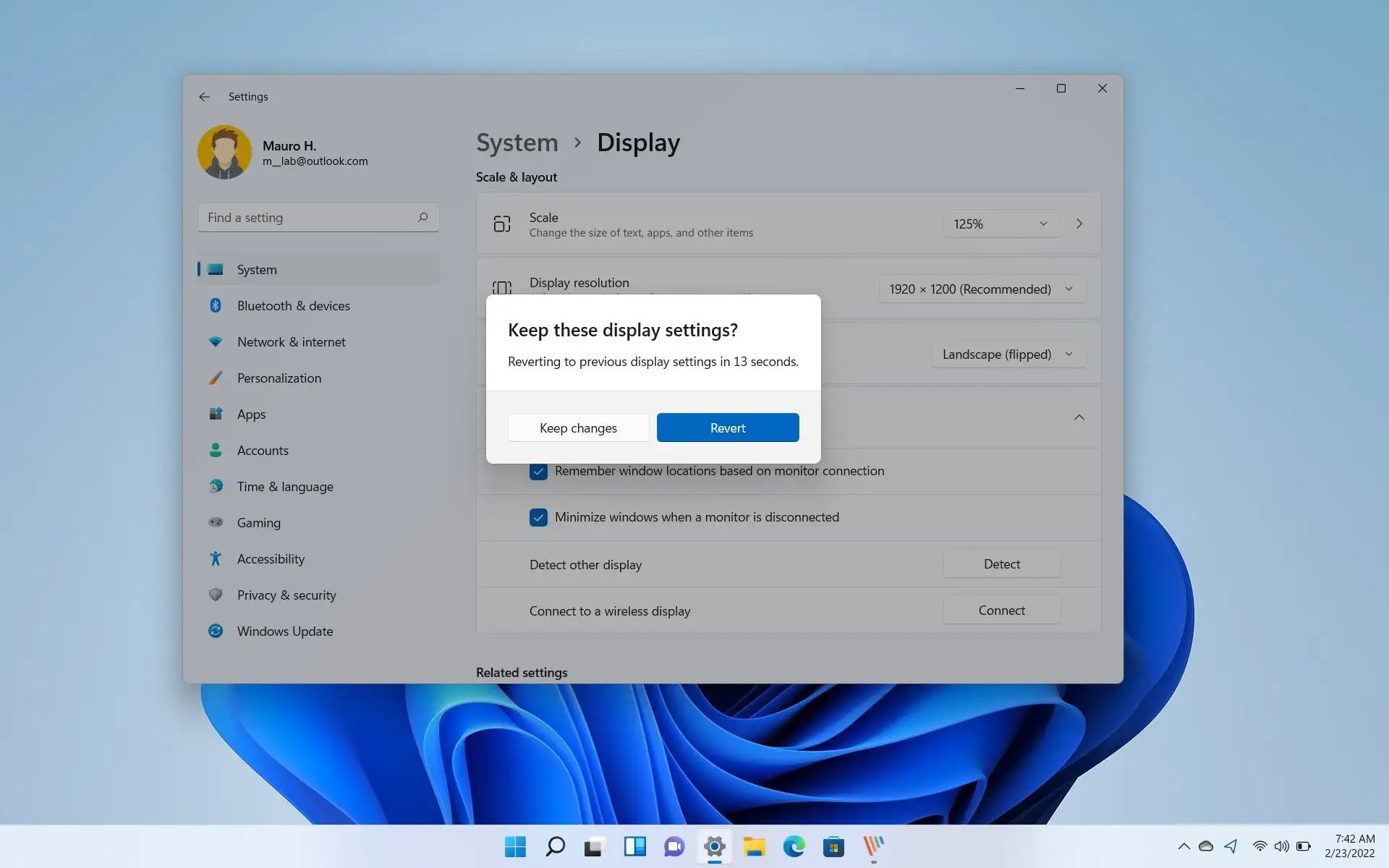Open the Widgets taskbar icon
This screenshot has height=868, width=1389.
tap(634, 846)
